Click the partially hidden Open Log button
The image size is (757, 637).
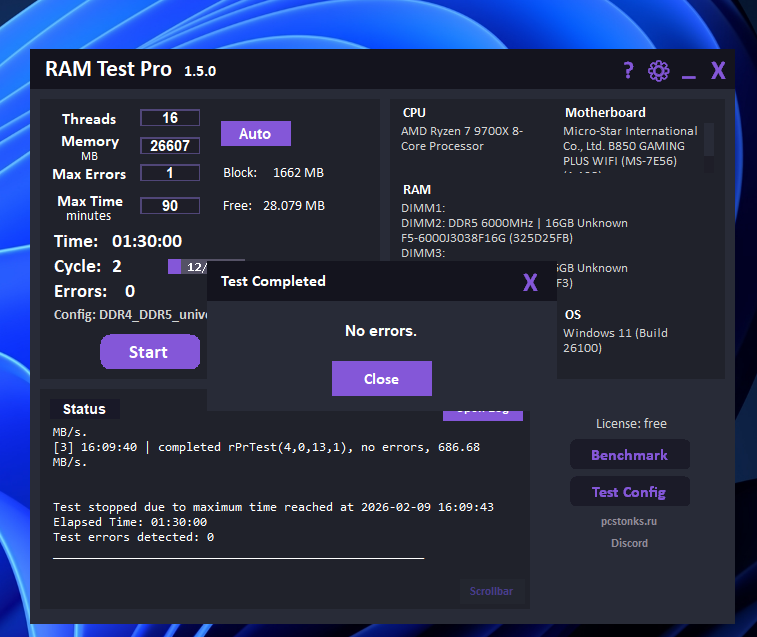[483, 416]
